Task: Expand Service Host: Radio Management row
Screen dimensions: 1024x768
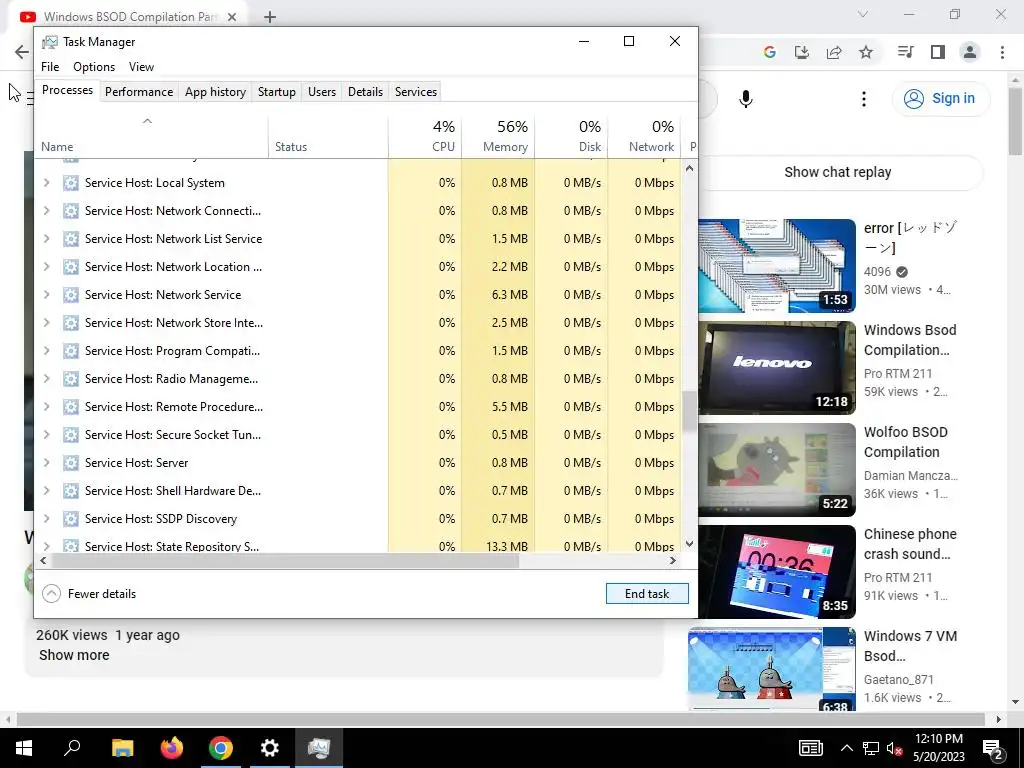Action: point(46,379)
